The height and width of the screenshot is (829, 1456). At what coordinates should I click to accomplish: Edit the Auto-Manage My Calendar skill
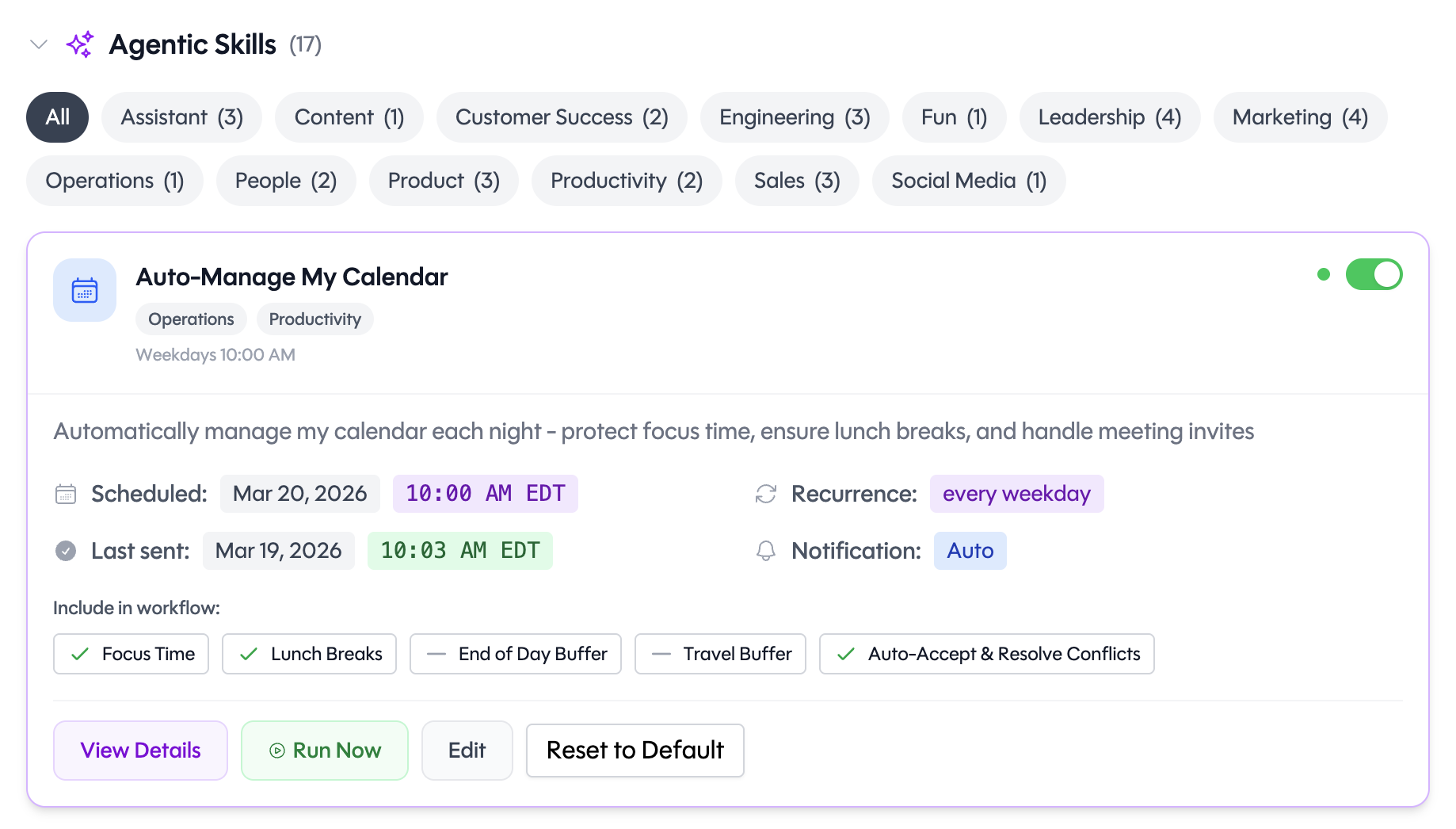tap(467, 750)
